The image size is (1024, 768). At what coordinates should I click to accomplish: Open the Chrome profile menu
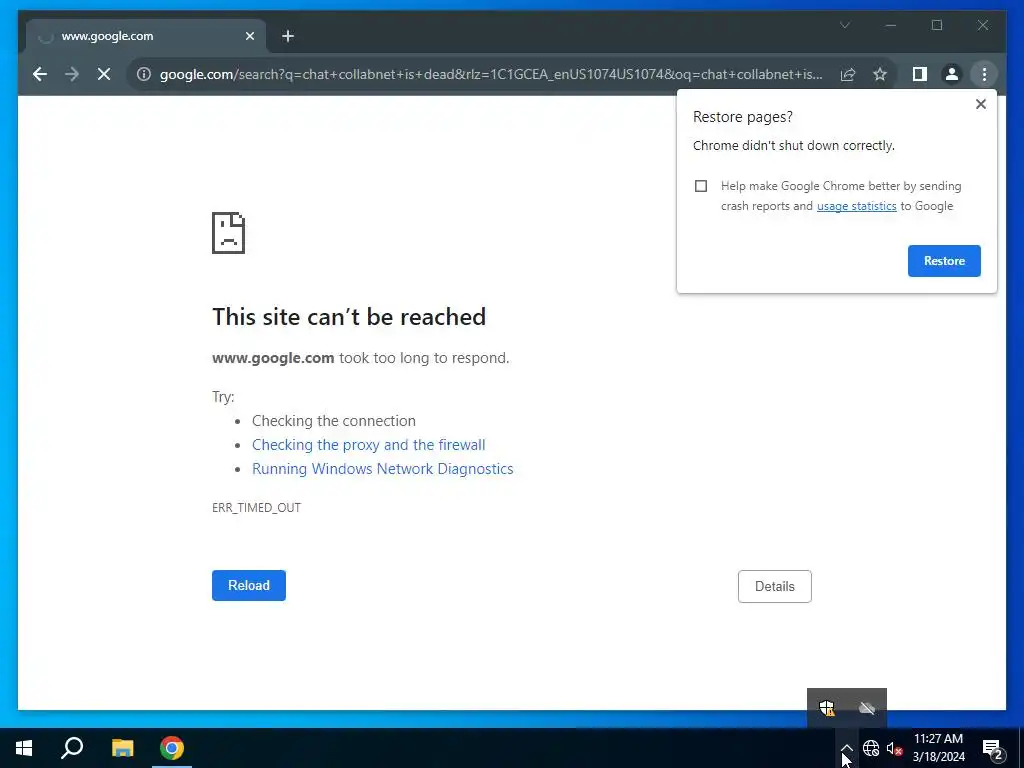click(x=952, y=74)
